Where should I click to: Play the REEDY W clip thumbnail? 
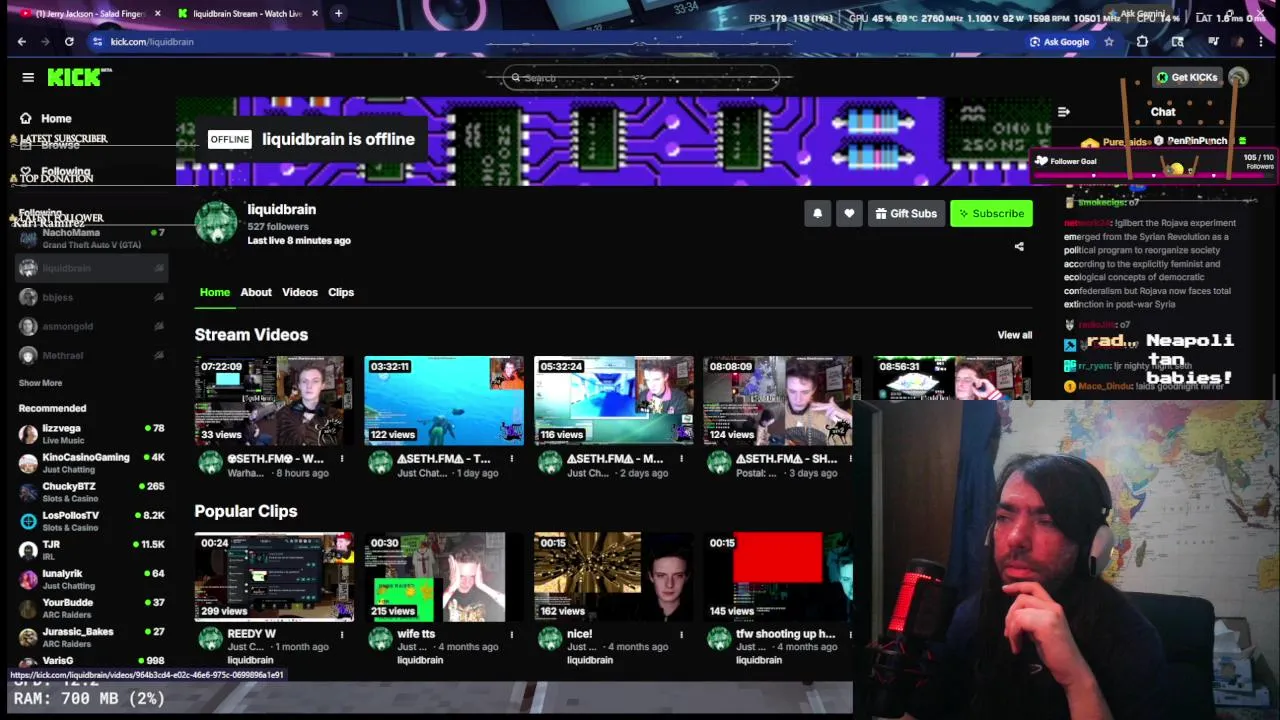(274, 577)
